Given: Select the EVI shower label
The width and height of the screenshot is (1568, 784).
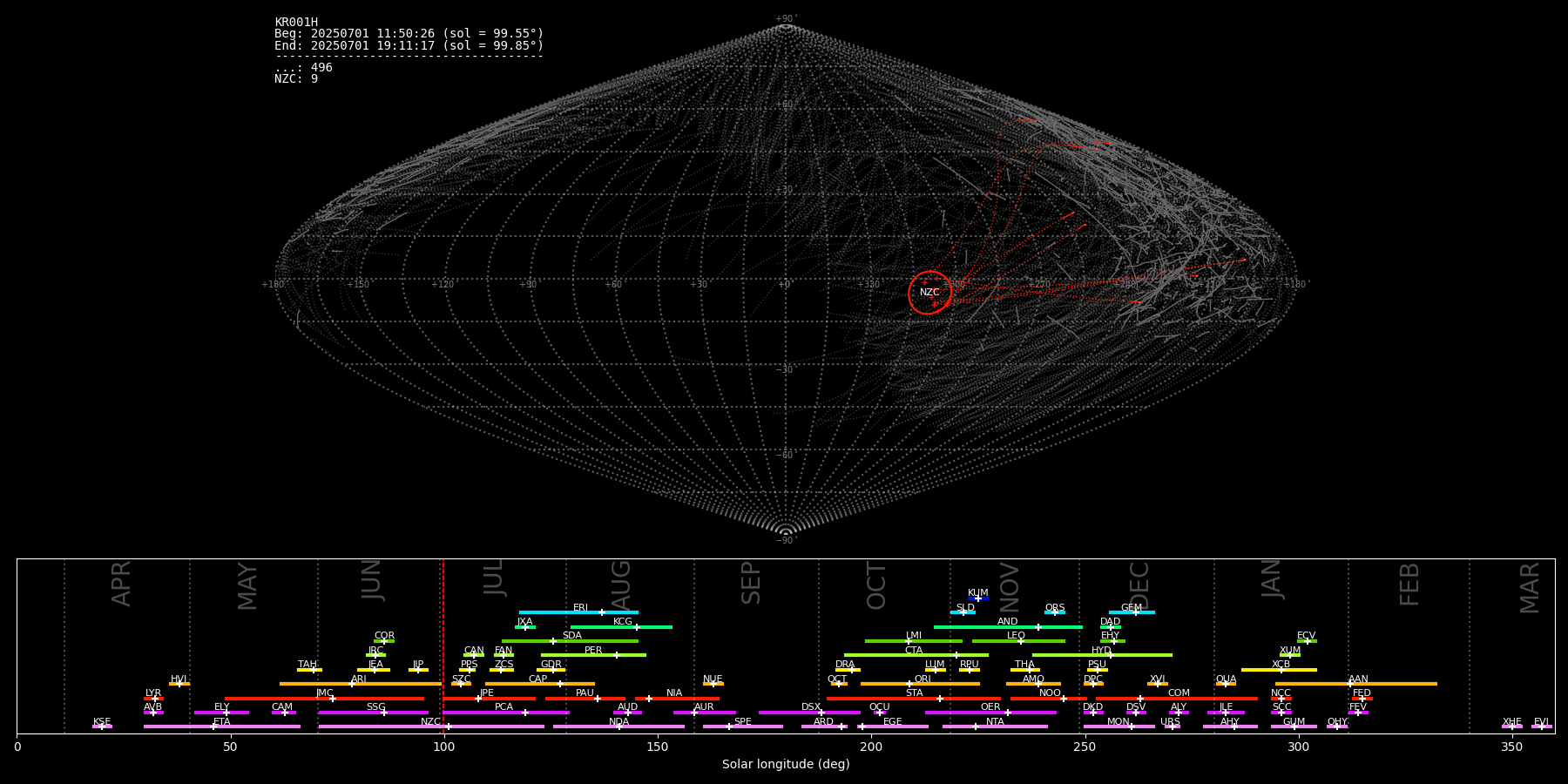Looking at the screenshot, I should pos(1541,722).
